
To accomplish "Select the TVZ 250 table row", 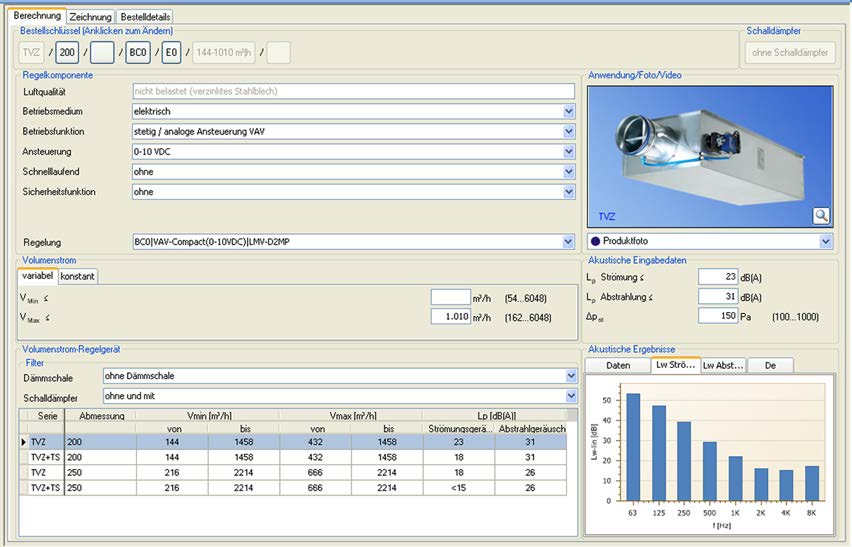I will click(x=293, y=473).
